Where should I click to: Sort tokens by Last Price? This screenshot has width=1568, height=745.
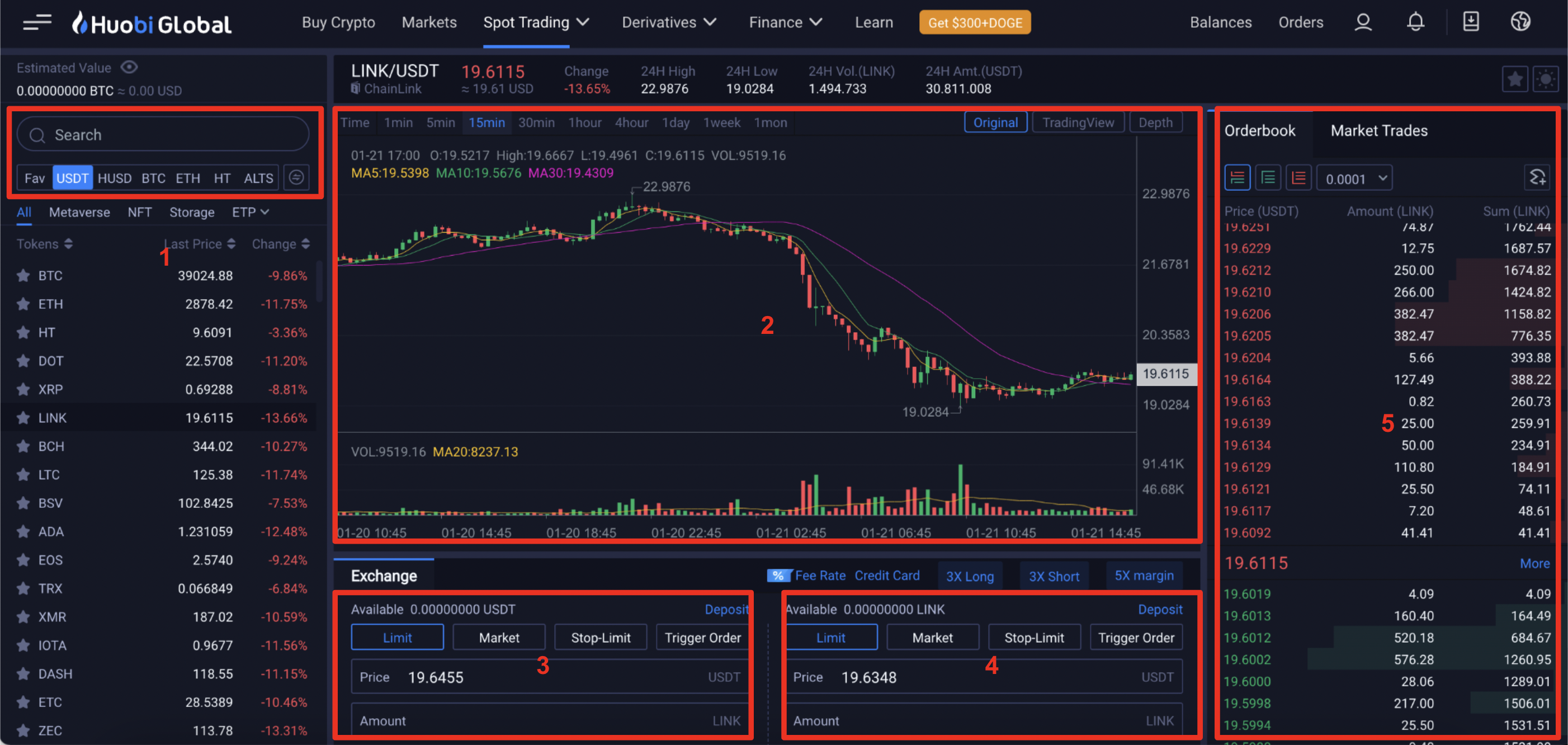(200, 244)
